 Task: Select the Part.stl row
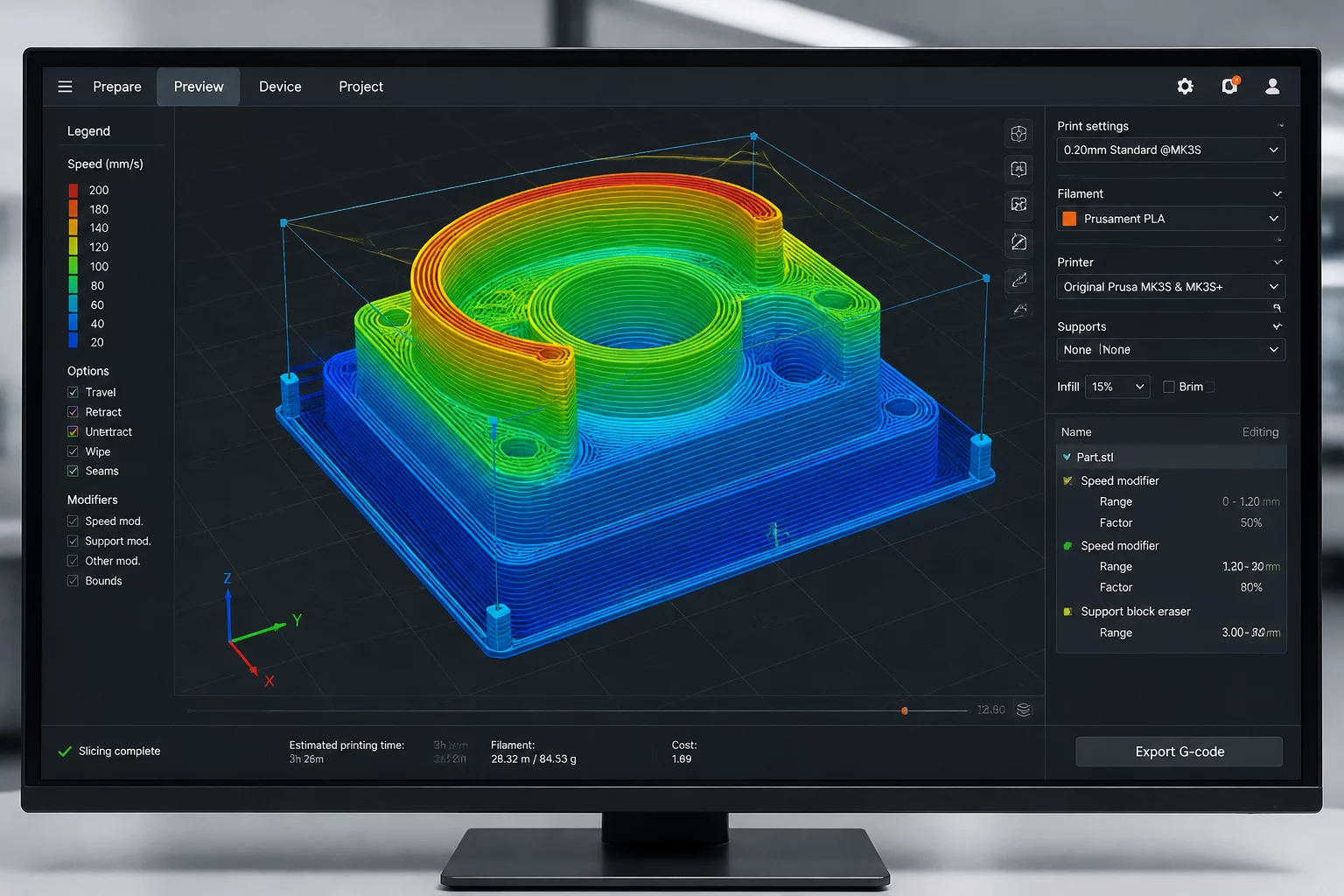(1172, 457)
